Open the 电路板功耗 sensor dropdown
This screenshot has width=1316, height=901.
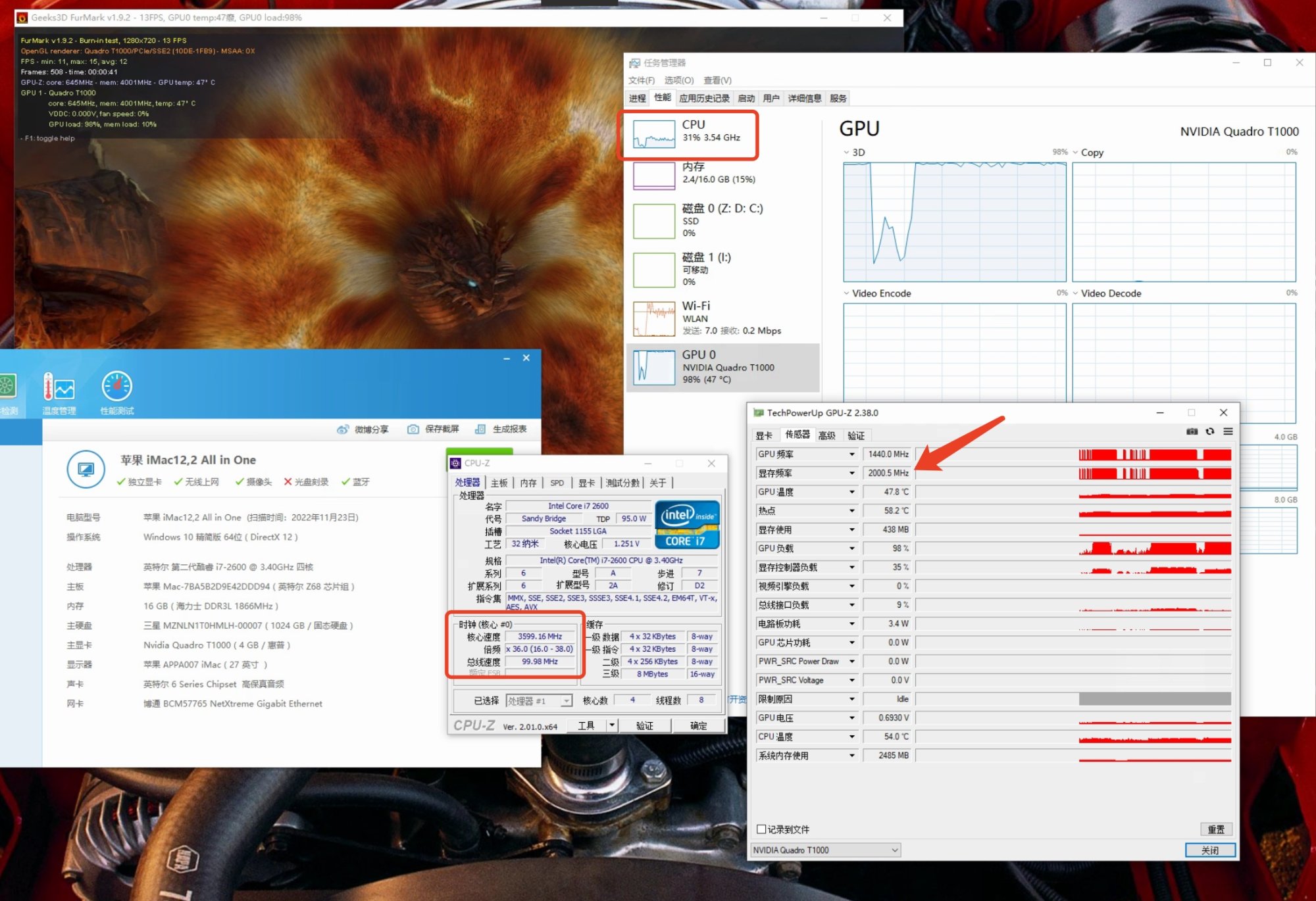pyautogui.click(x=851, y=624)
